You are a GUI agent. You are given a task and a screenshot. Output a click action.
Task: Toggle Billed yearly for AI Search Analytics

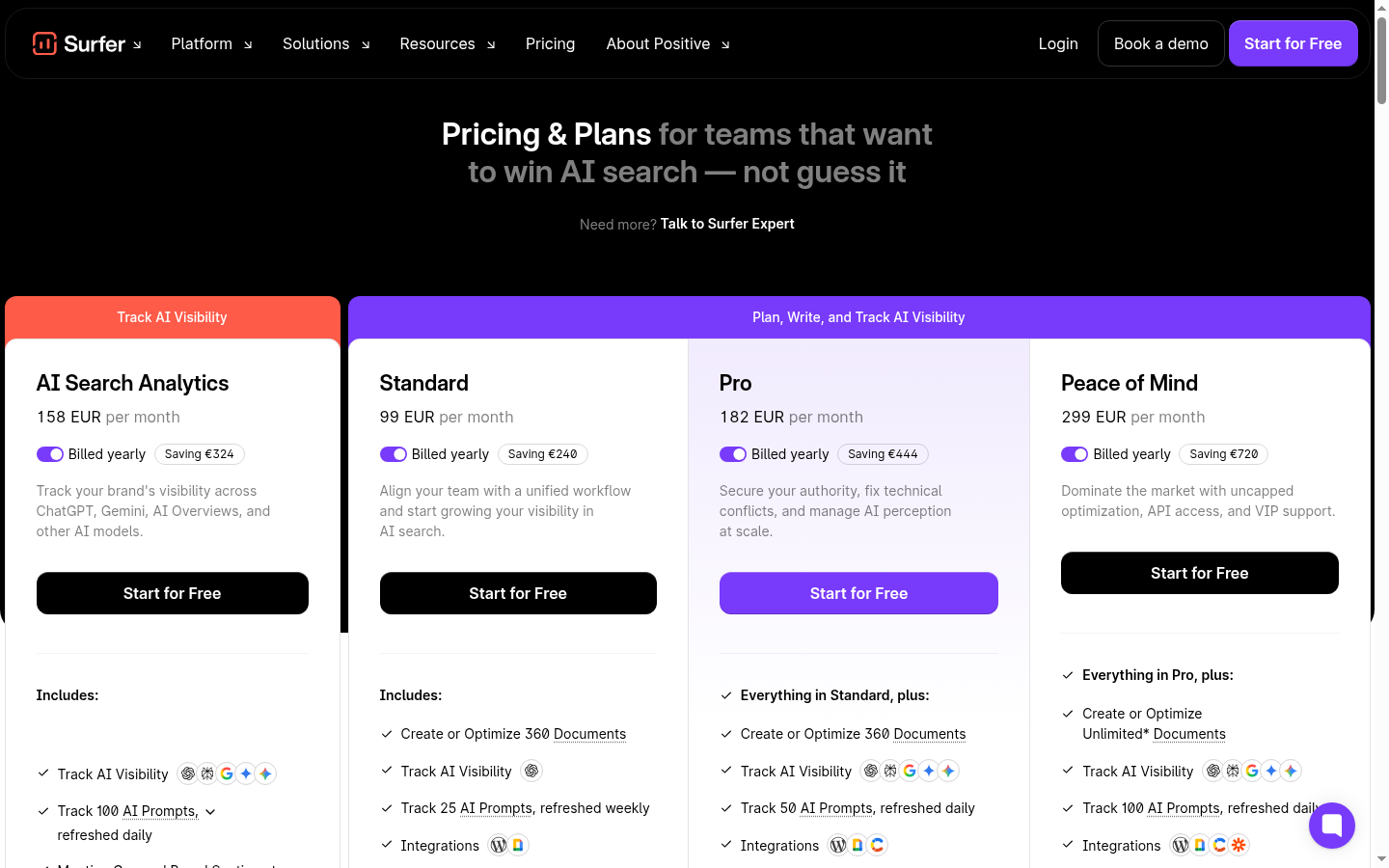point(50,454)
